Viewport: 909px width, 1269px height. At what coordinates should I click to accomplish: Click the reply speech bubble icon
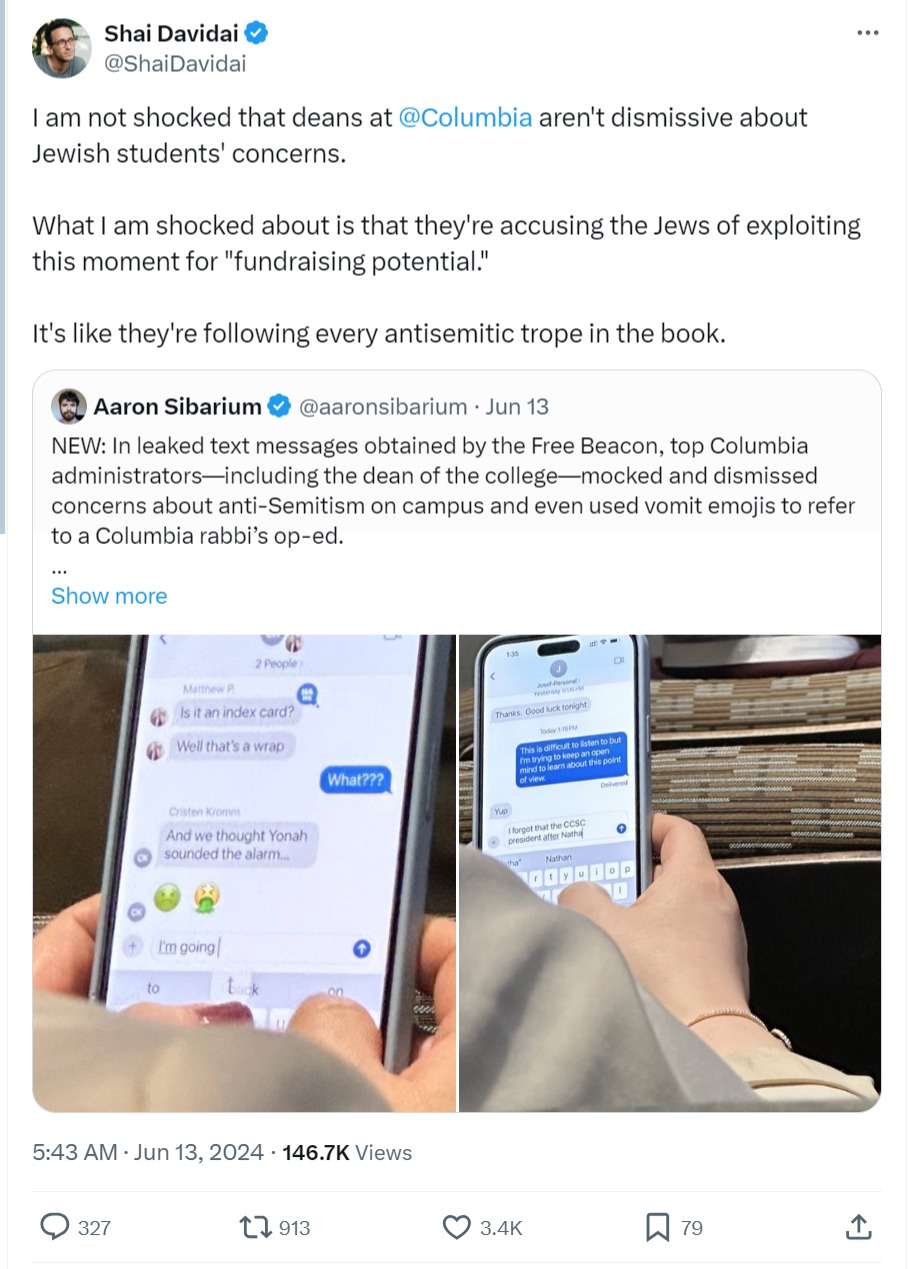click(54, 1227)
